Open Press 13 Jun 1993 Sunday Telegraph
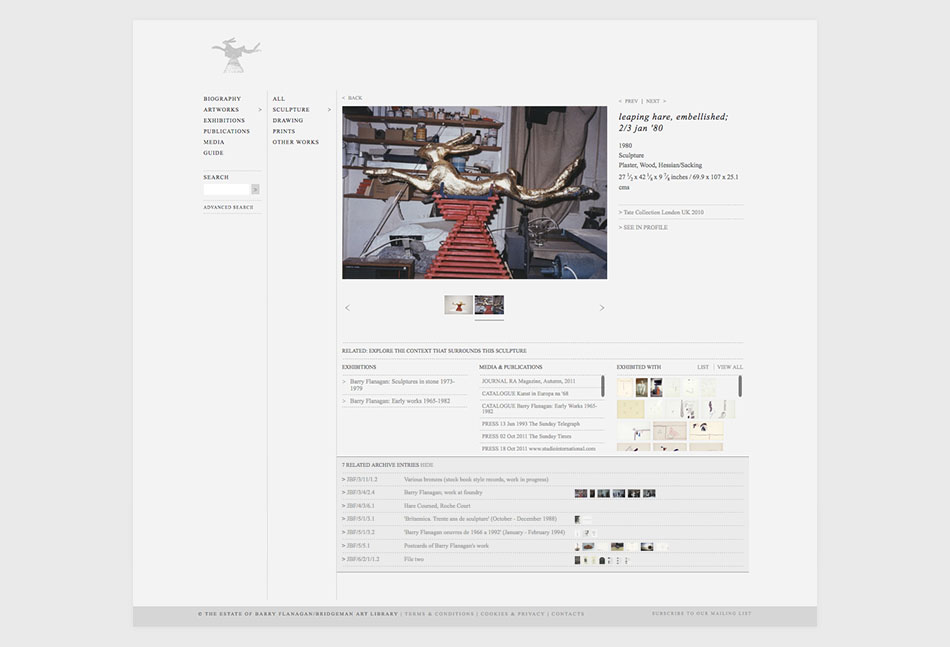Image resolution: width=950 pixels, height=647 pixels. 531,424
